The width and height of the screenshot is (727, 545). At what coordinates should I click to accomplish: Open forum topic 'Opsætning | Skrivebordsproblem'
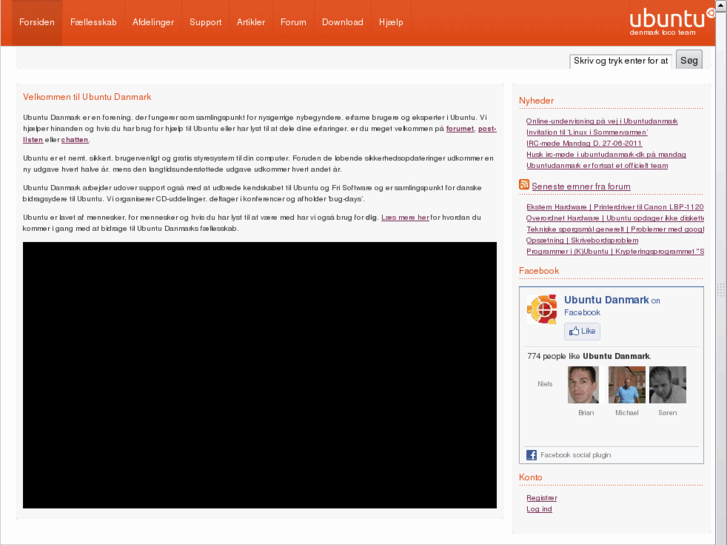582,240
